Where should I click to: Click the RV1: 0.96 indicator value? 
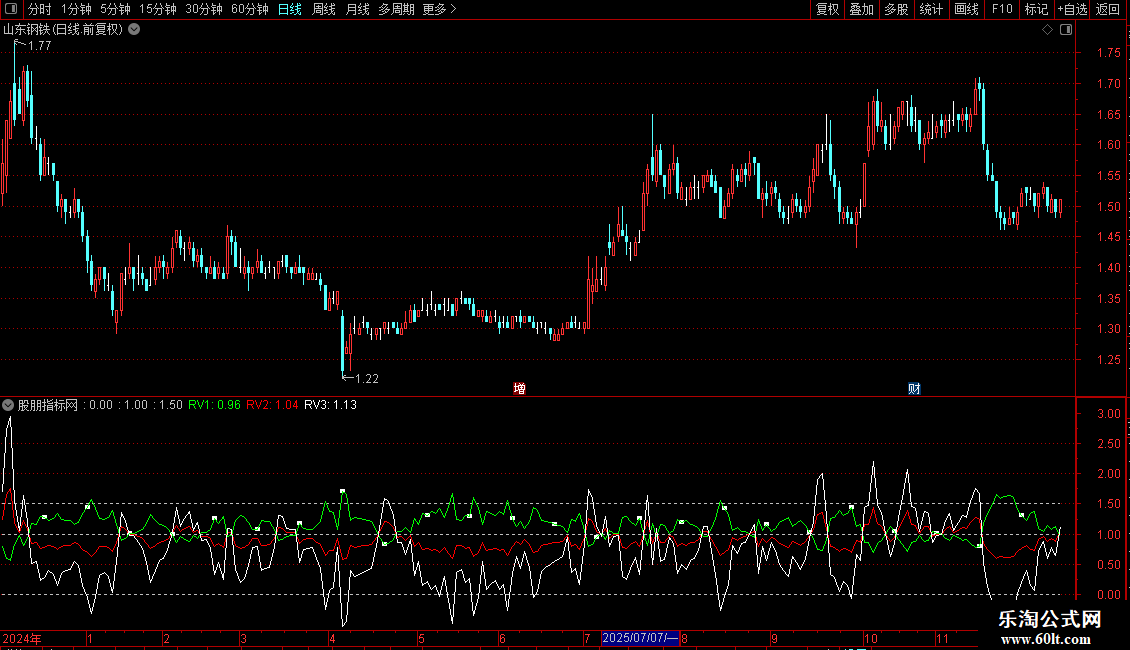214,405
